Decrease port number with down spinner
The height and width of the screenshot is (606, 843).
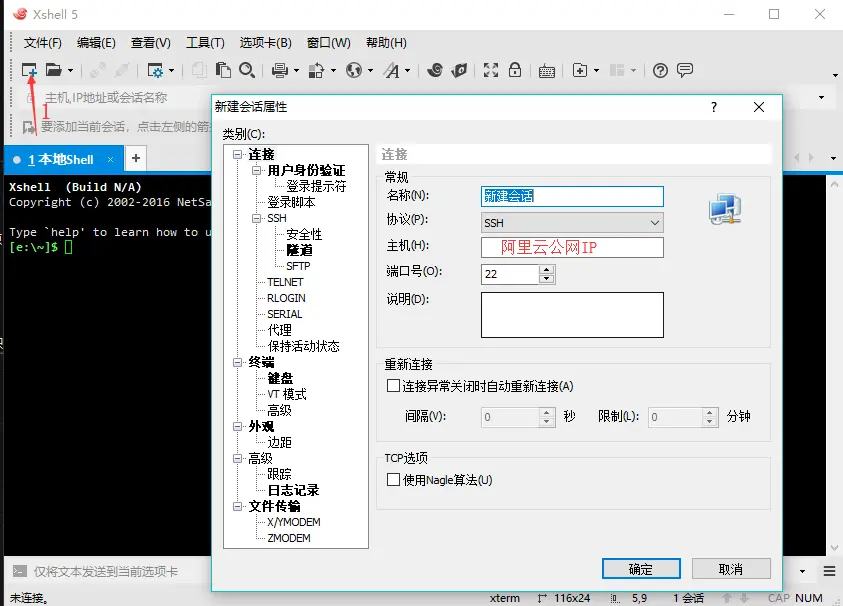coord(547,279)
